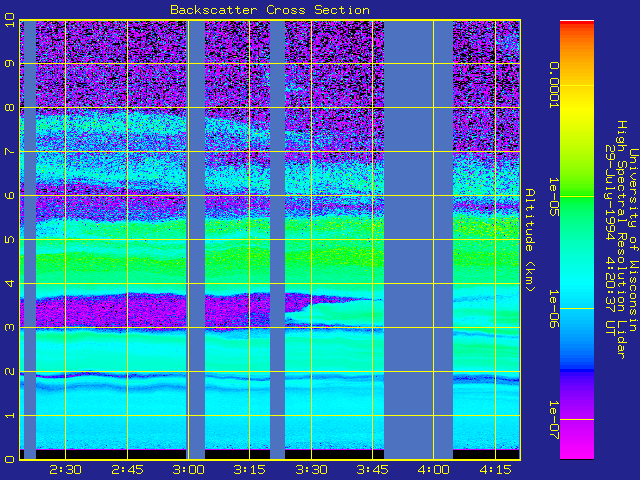Click altitude label 6 on y-axis
This screenshot has width=640, height=480.
click(x=10, y=195)
